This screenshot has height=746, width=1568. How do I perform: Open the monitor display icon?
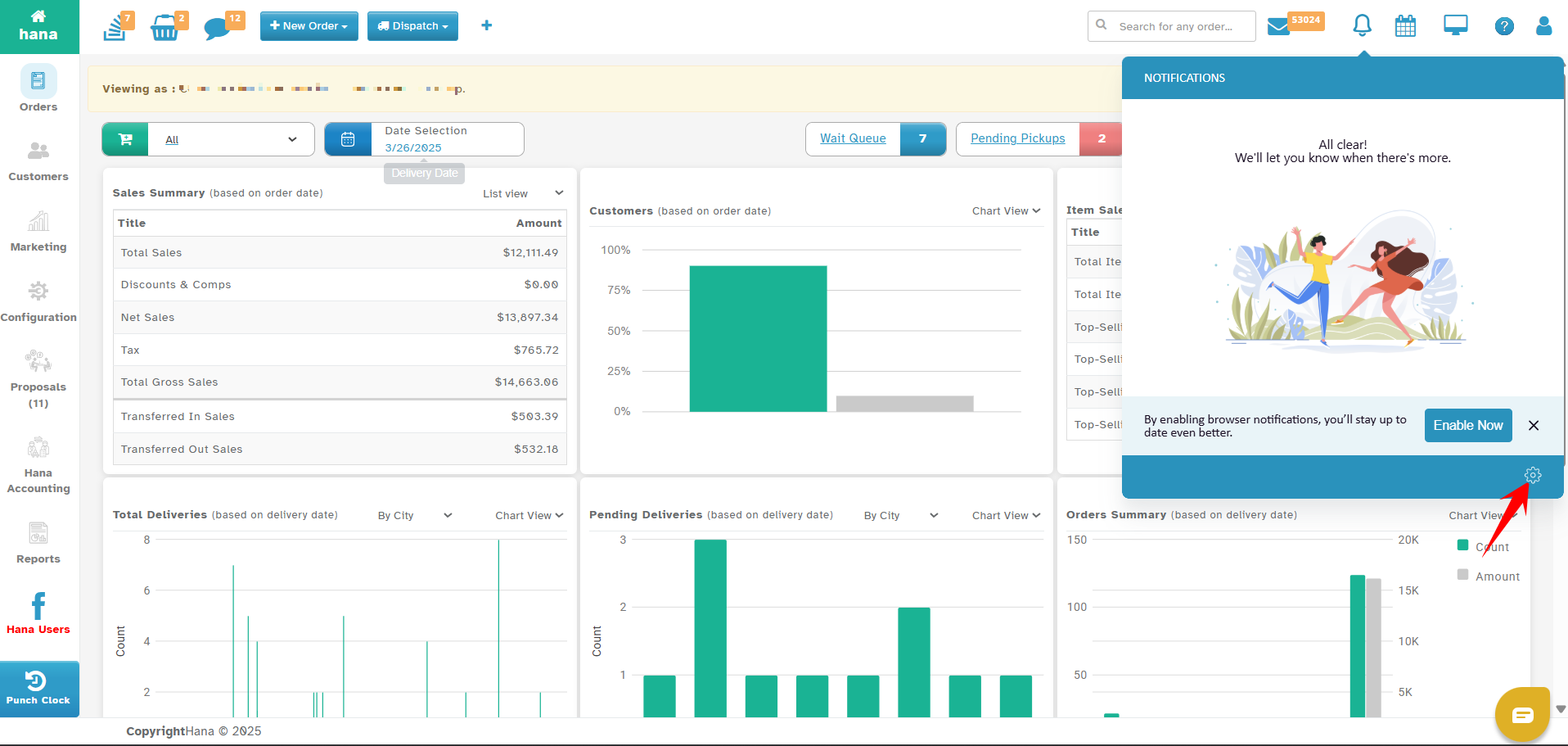click(x=1455, y=26)
